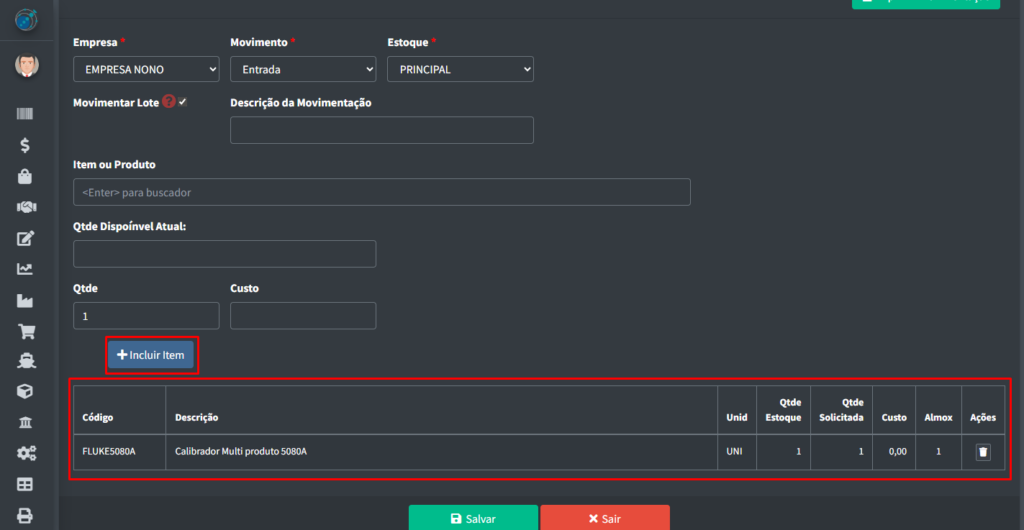This screenshot has height=530, width=1024.
Task: Click the shopping cart sidebar icon
Action: pyautogui.click(x=26, y=331)
